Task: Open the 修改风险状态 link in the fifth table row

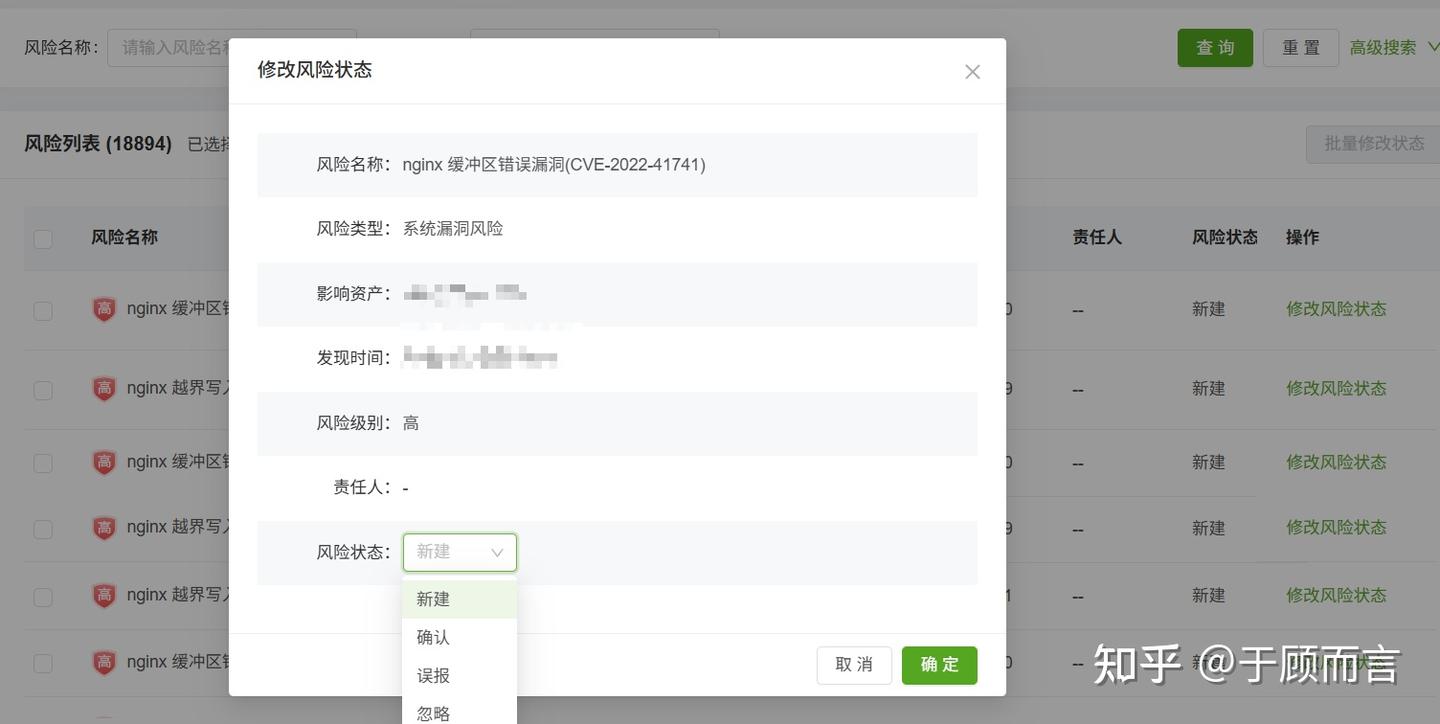Action: 1336,595
